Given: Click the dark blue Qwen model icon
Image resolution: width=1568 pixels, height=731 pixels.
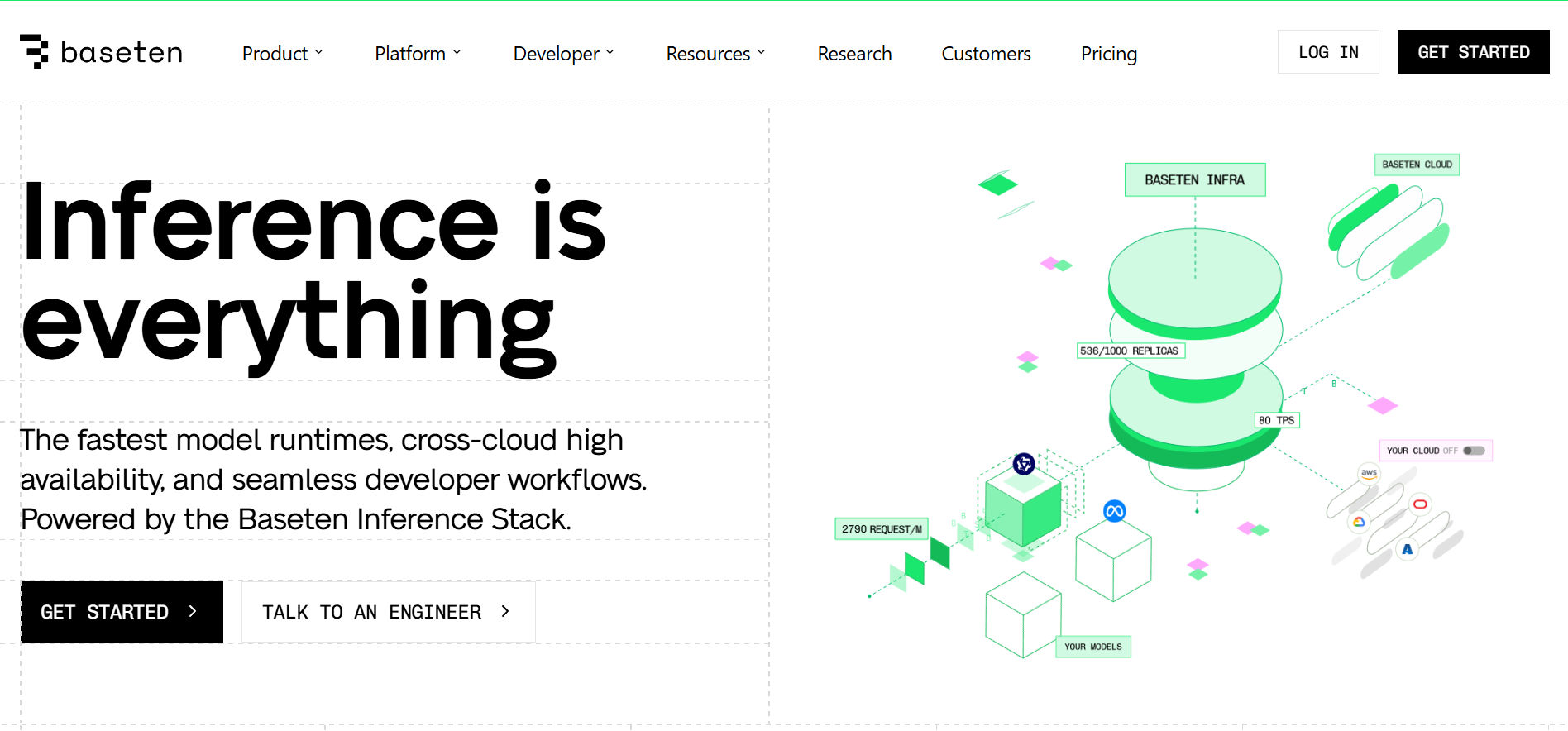Looking at the screenshot, I should click(x=1024, y=464).
